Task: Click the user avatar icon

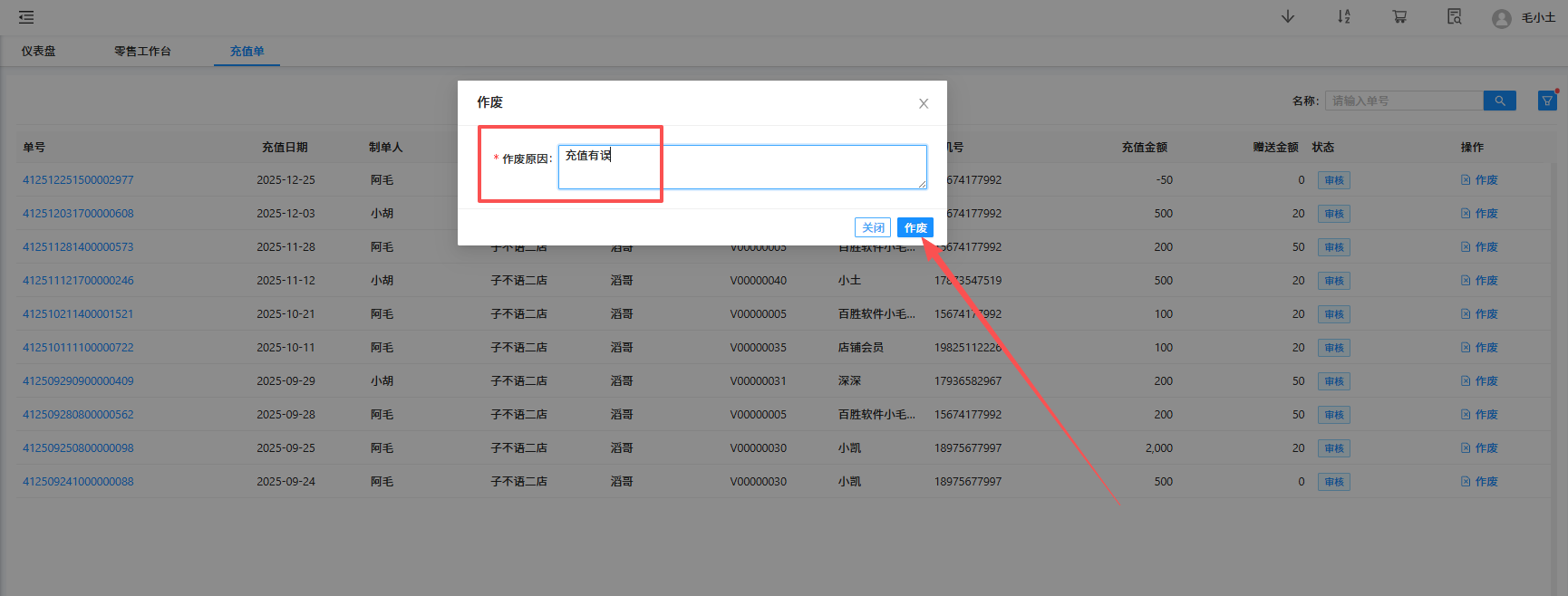Action: point(1501,18)
